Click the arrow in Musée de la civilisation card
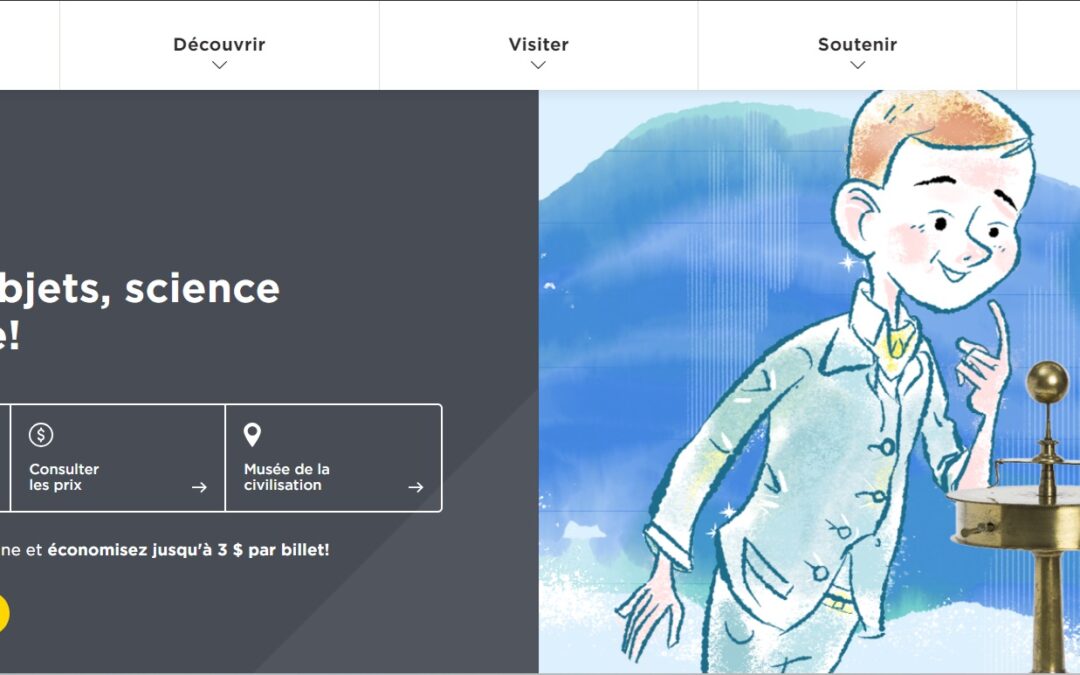 [415, 488]
